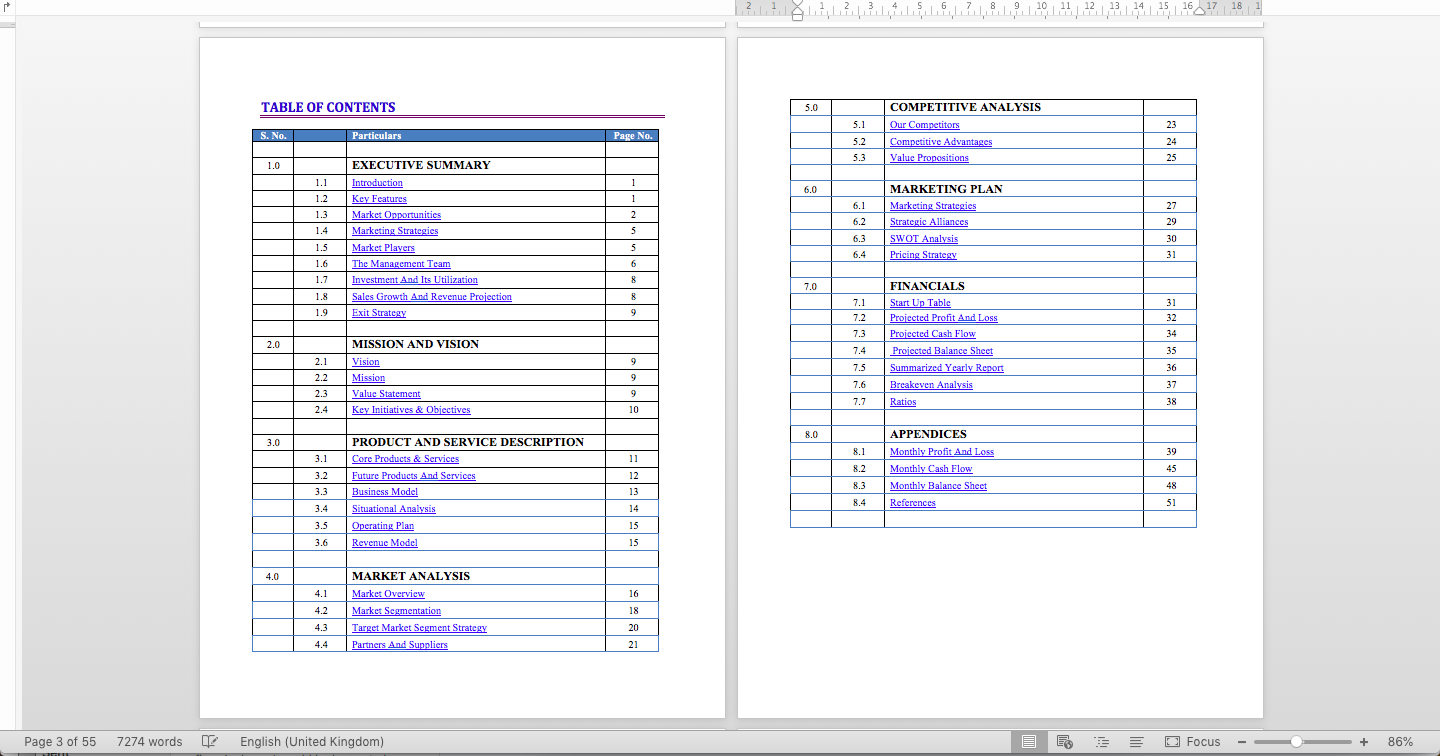The width and height of the screenshot is (1440, 756).
Task: Open Projected Balance Sheet link
Action: [942, 351]
